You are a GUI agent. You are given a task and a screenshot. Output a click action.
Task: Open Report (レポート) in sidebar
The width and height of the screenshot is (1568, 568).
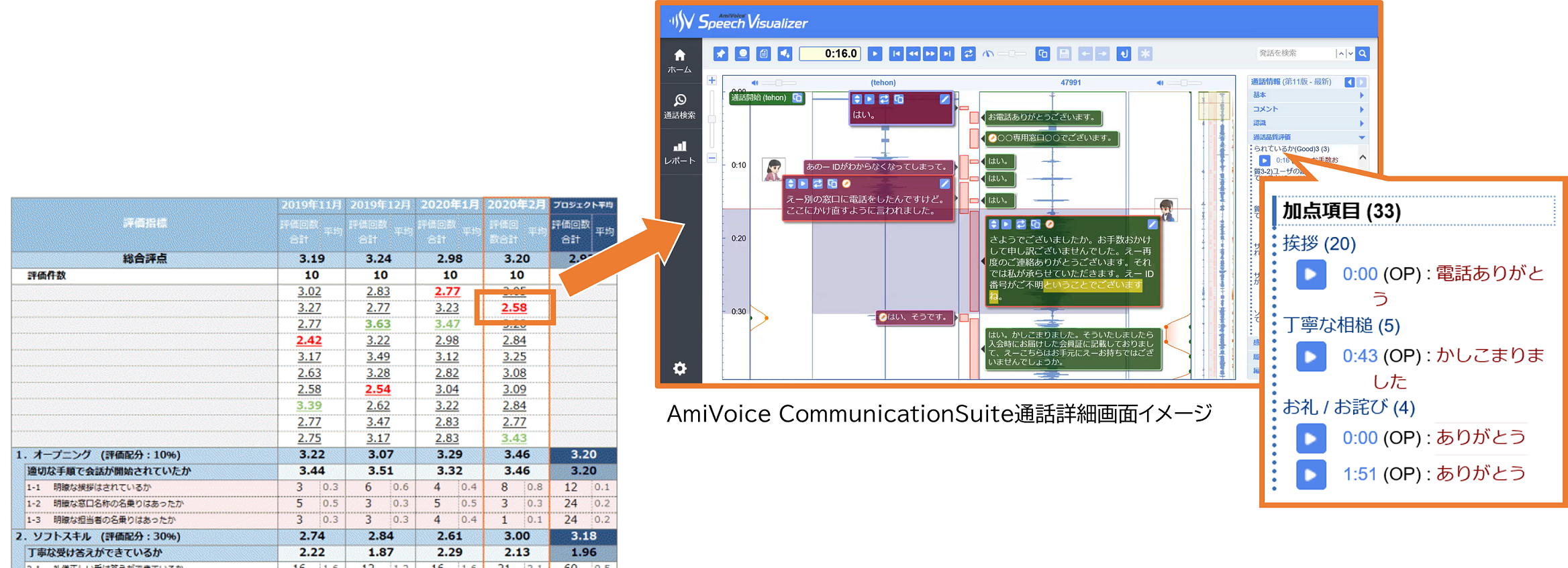click(x=679, y=152)
